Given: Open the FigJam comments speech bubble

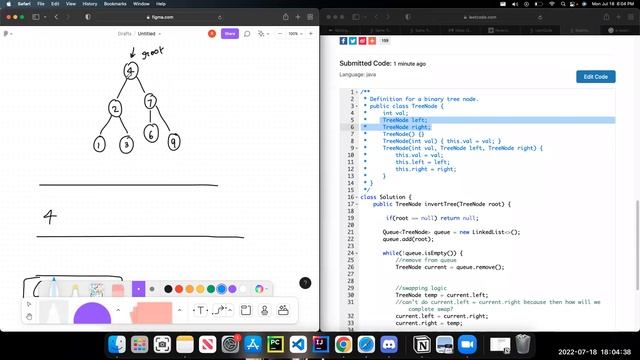Looking at the screenshot, I should [x=247, y=33].
